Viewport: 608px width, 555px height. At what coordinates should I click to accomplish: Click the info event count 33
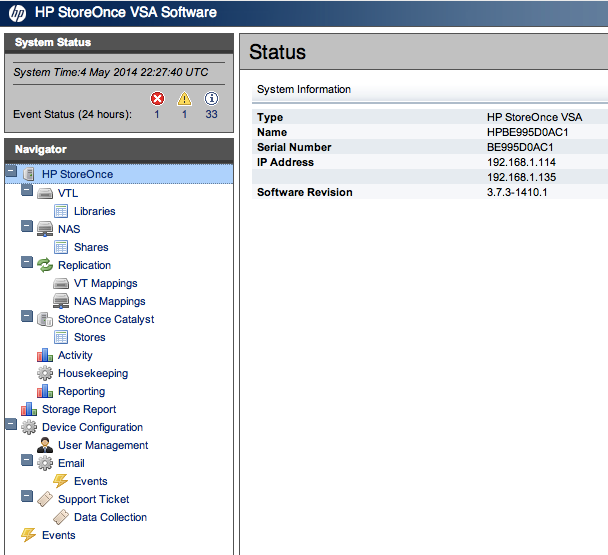(211, 114)
